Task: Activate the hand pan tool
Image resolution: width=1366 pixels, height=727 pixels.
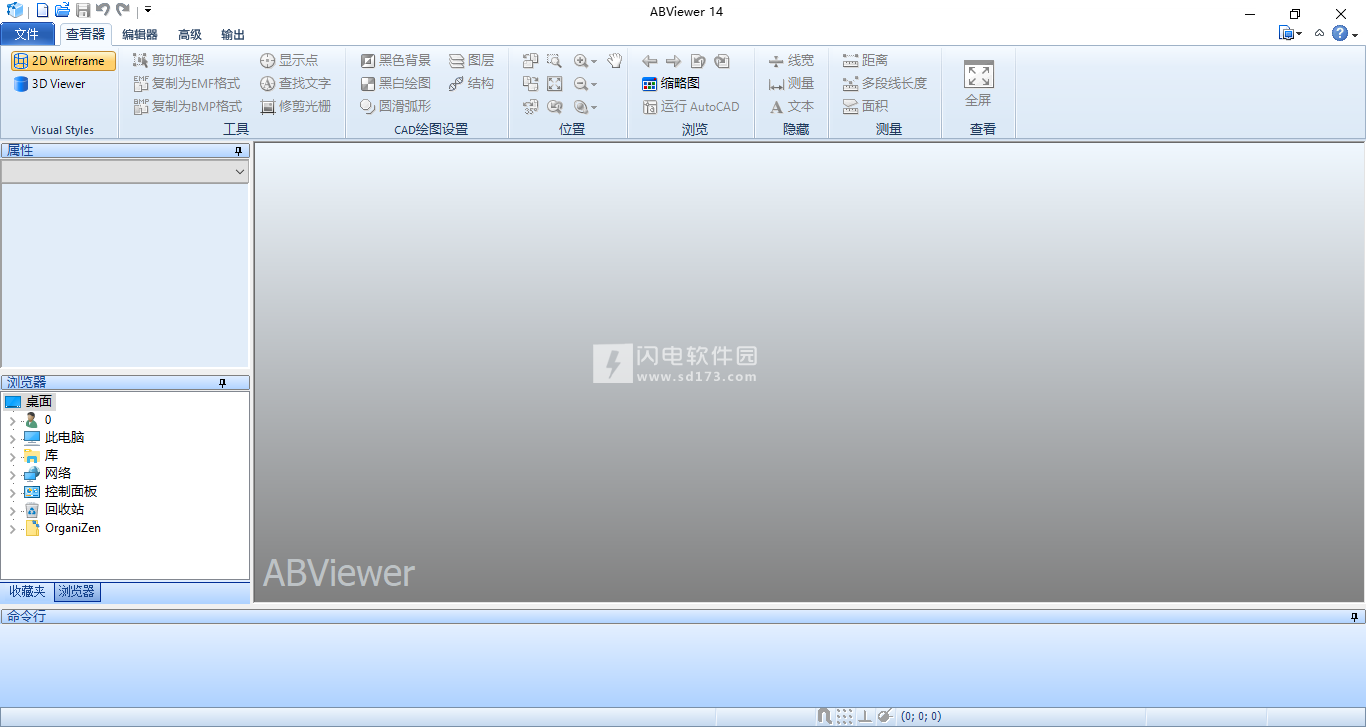Action: click(x=614, y=61)
